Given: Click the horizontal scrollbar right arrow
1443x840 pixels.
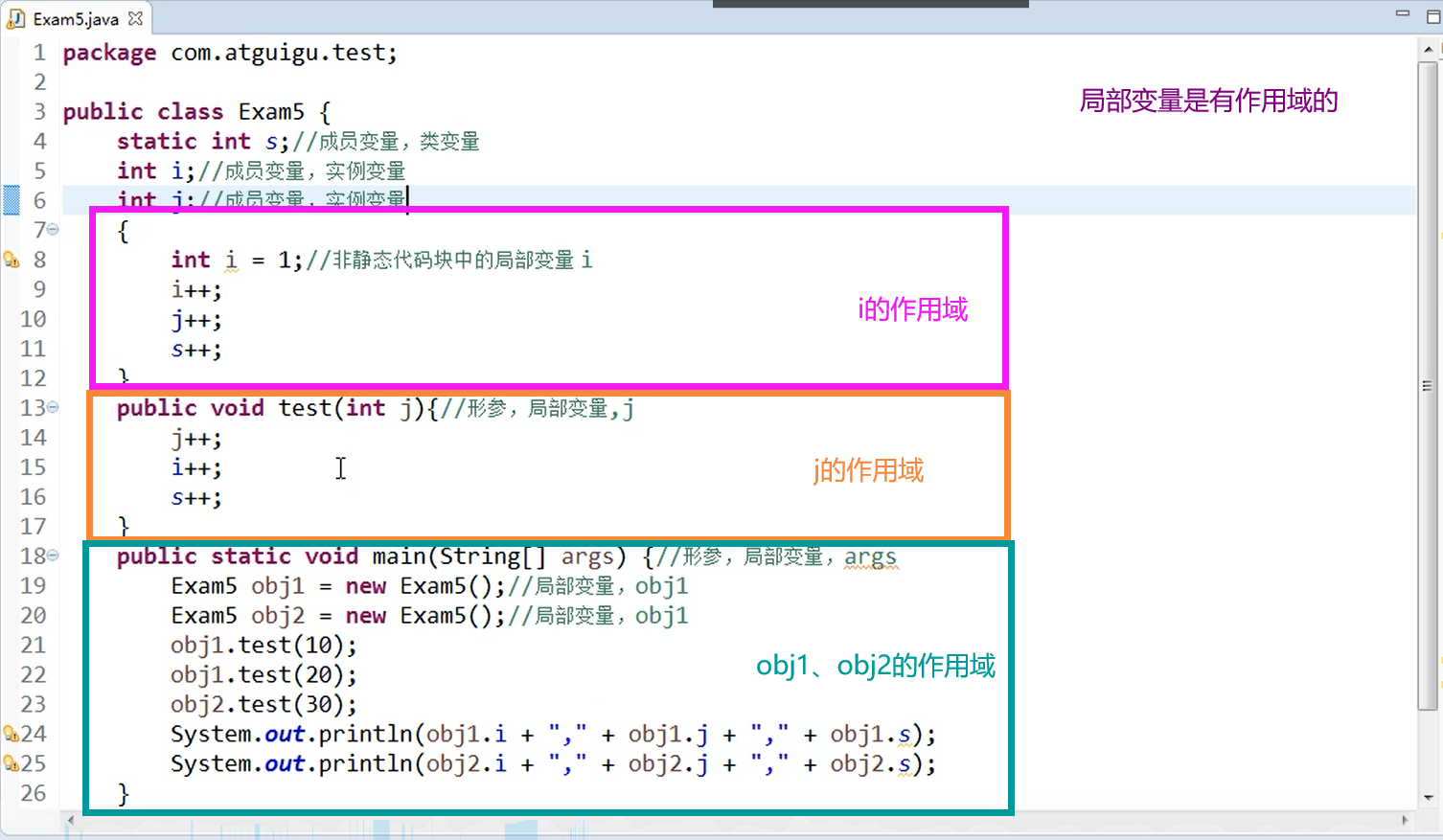Looking at the screenshot, I should coord(1405,821).
